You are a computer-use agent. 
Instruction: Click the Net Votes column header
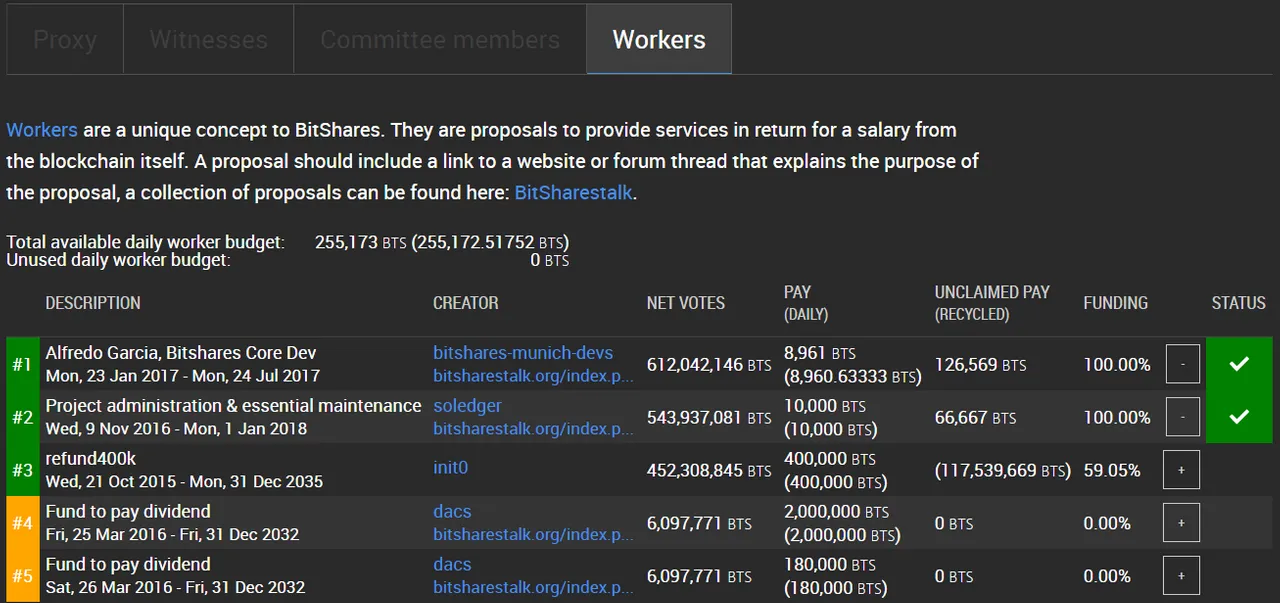point(686,303)
